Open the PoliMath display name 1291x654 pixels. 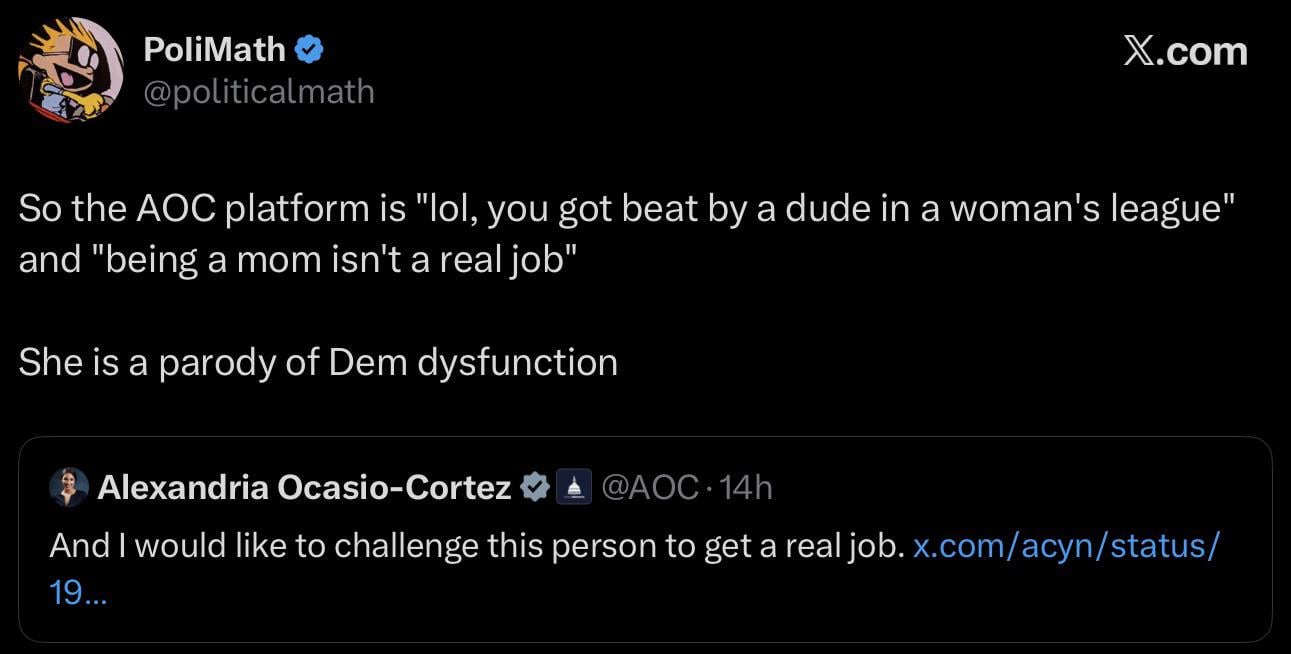[215, 47]
